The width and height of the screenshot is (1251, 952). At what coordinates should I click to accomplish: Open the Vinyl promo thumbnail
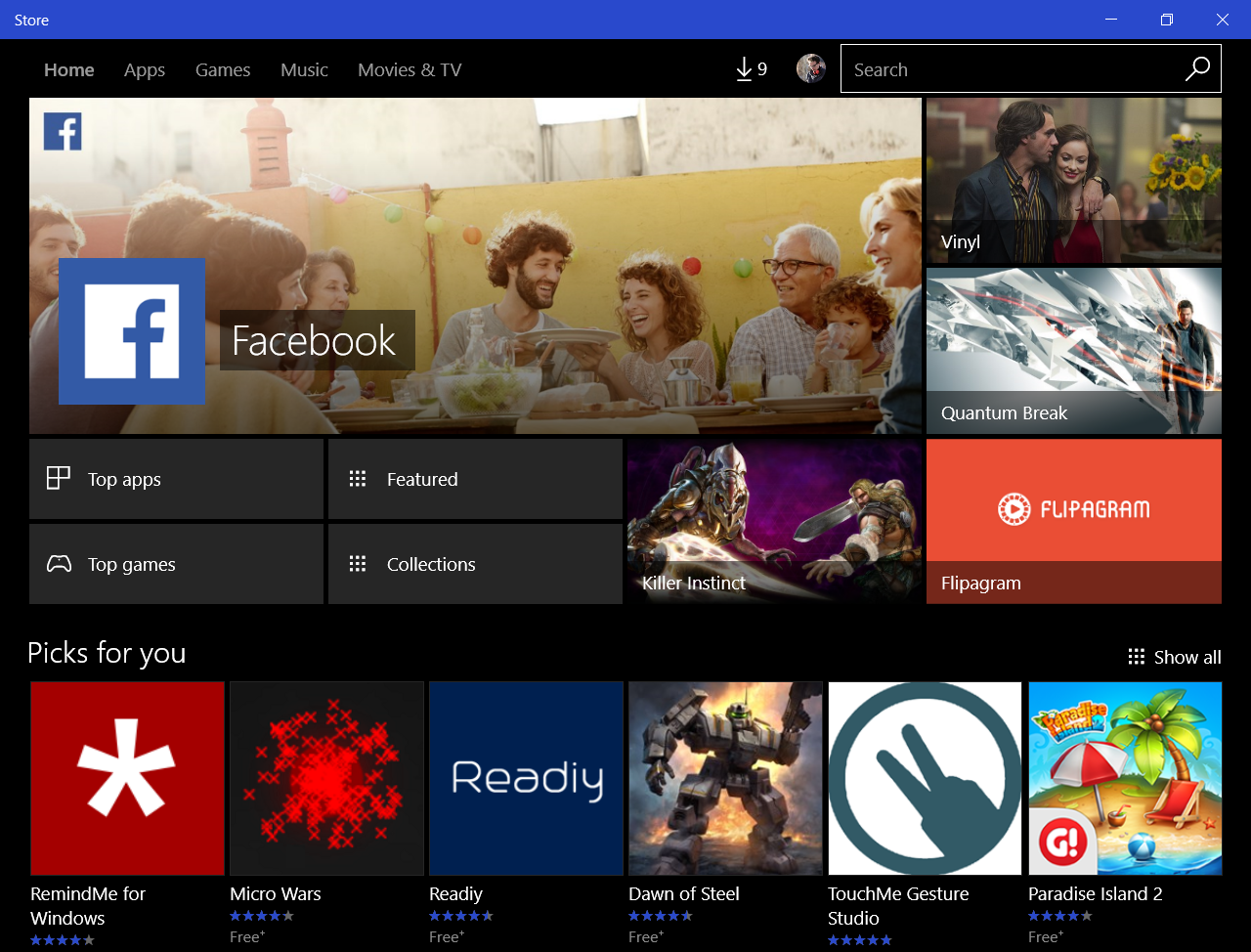[x=1074, y=180]
